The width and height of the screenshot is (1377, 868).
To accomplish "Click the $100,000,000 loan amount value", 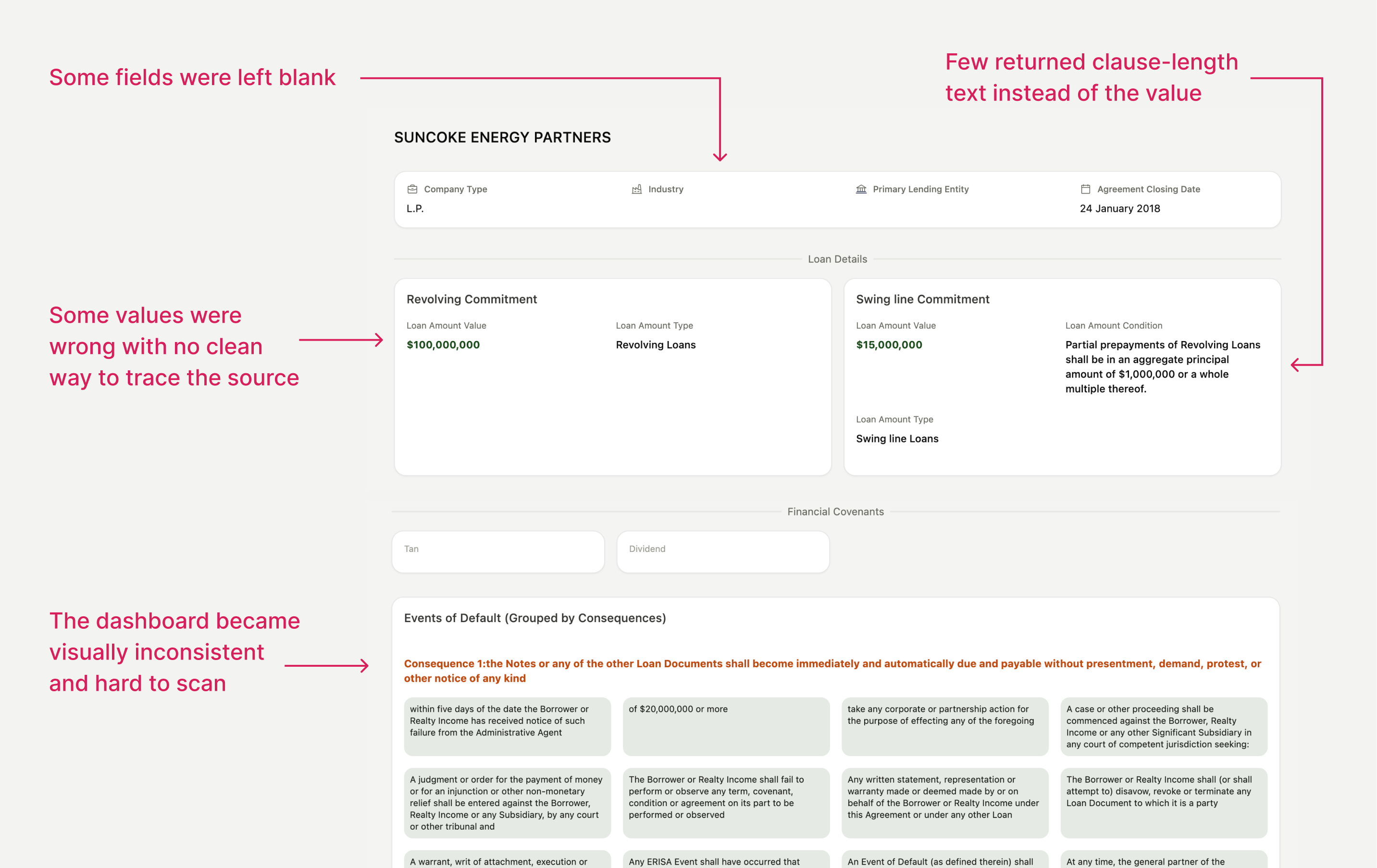I will coord(443,344).
